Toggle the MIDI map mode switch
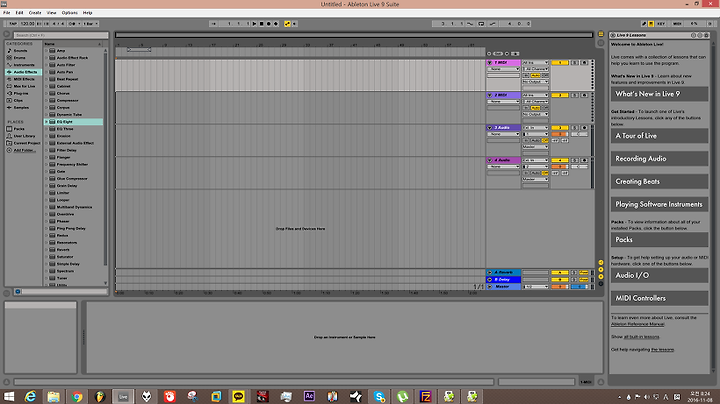720x404 pixels. pos(677,23)
